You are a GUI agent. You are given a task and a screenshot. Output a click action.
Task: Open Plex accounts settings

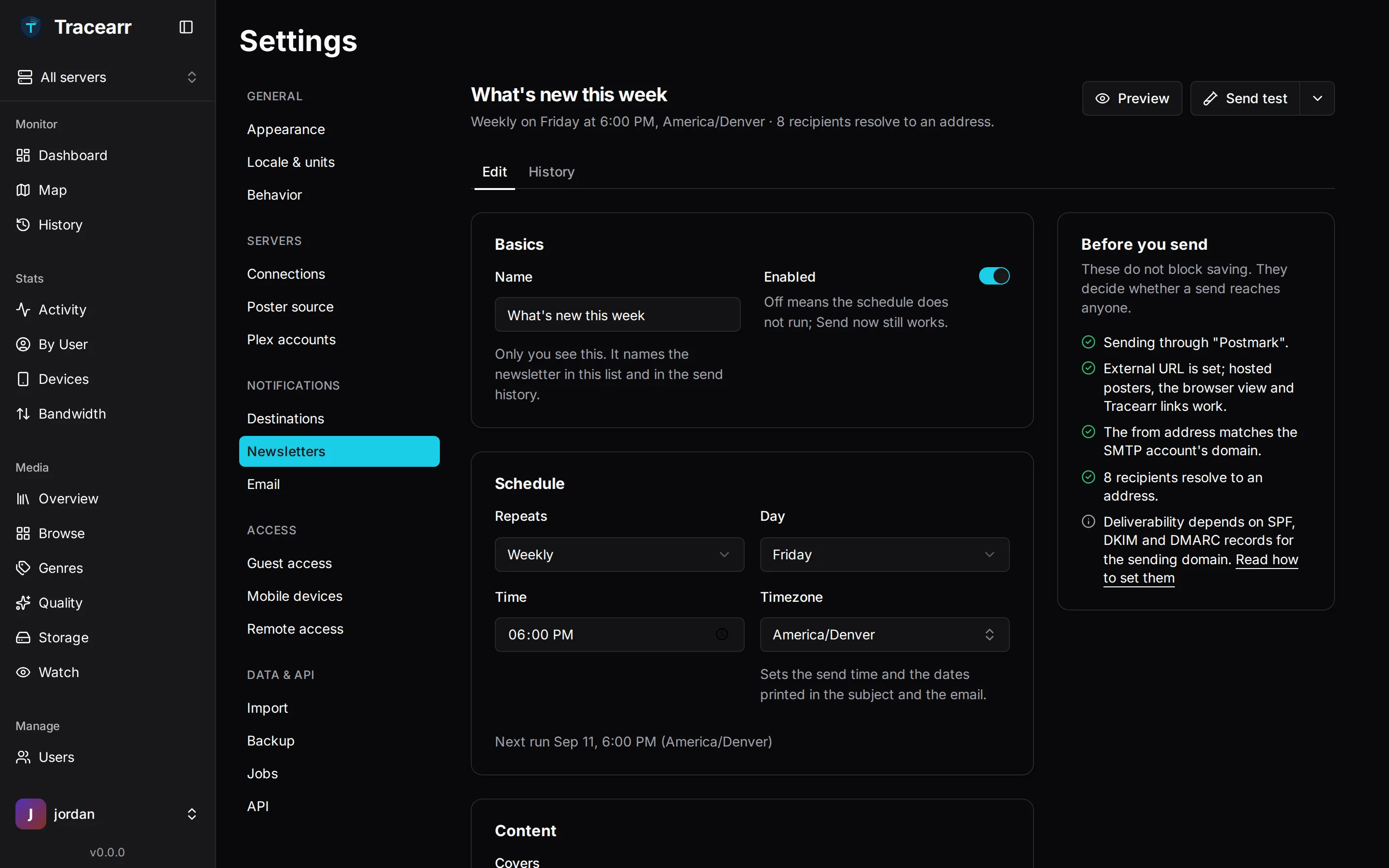[339, 339]
